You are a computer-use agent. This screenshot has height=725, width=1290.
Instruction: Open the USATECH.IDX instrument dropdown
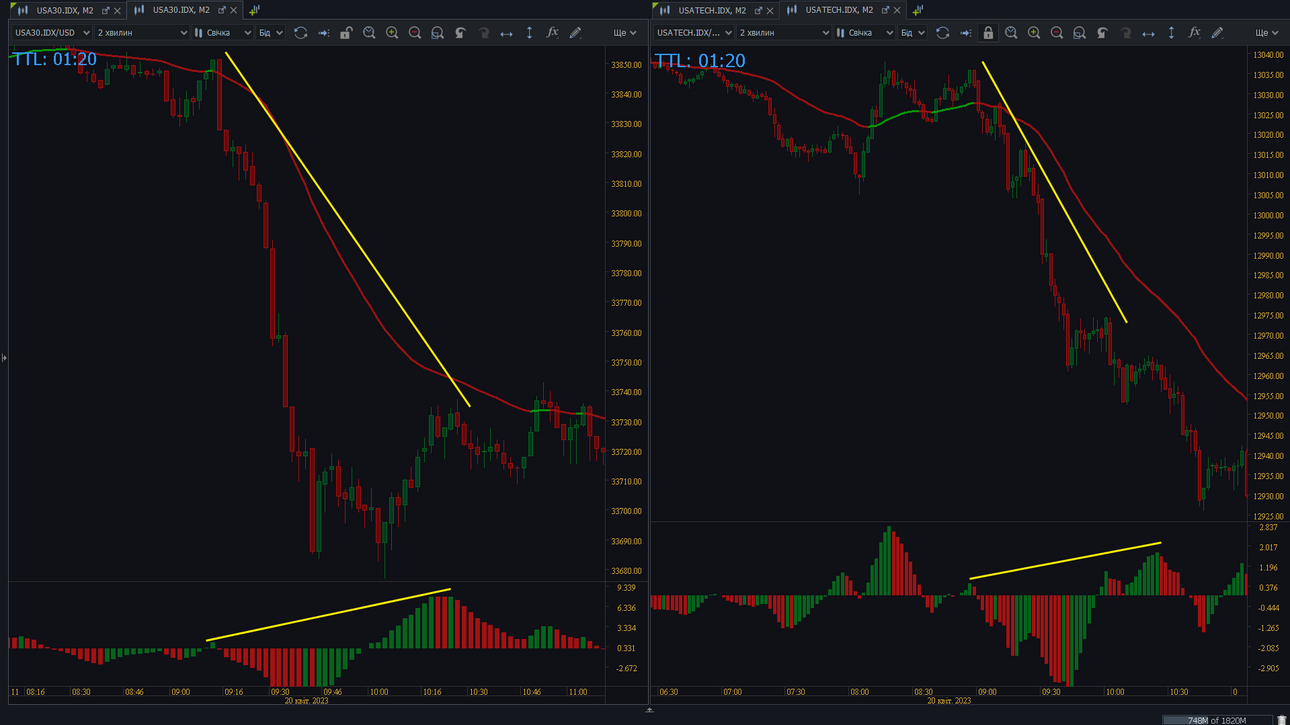tap(694, 33)
